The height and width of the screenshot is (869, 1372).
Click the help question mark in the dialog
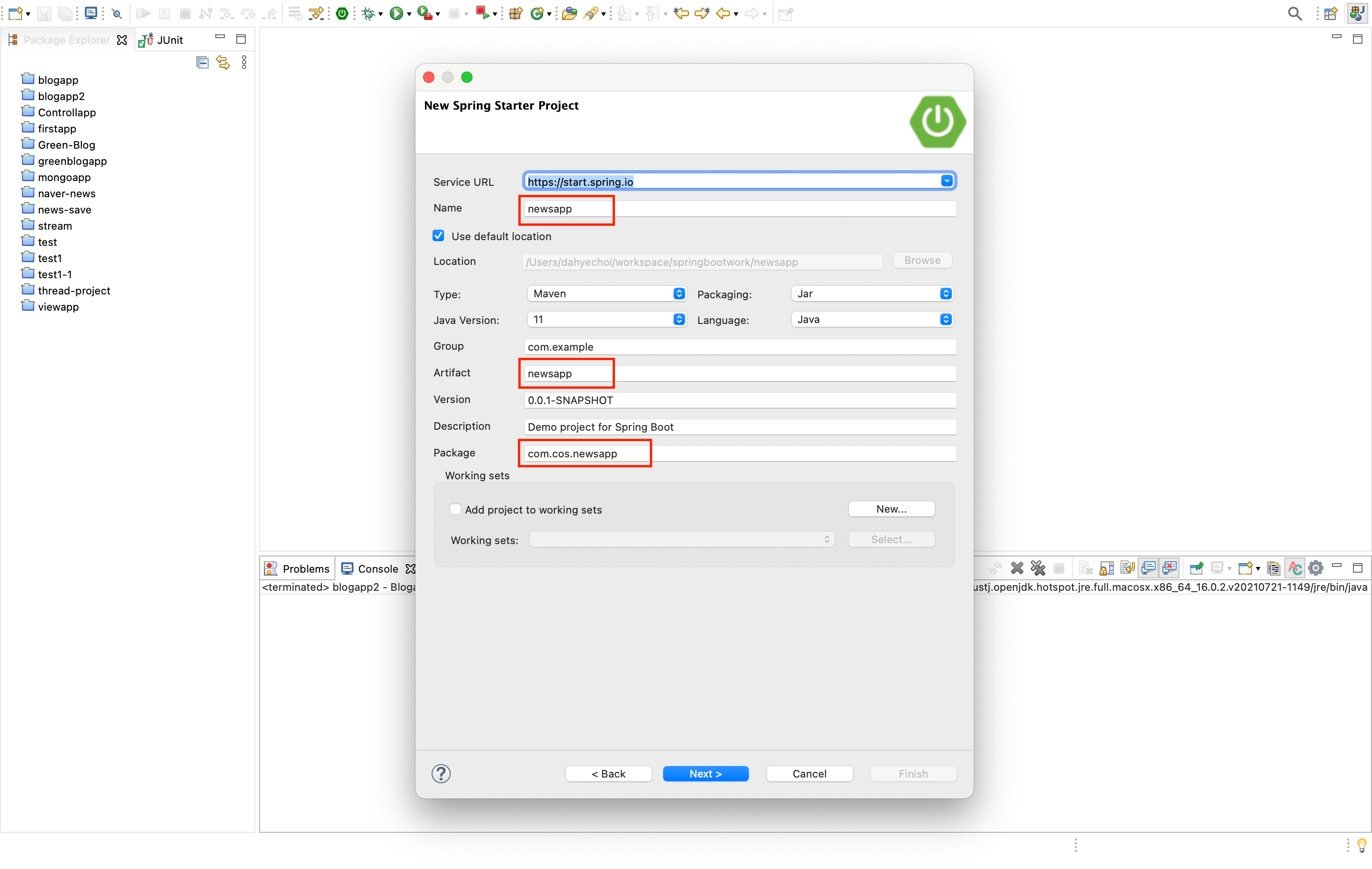coord(441,773)
